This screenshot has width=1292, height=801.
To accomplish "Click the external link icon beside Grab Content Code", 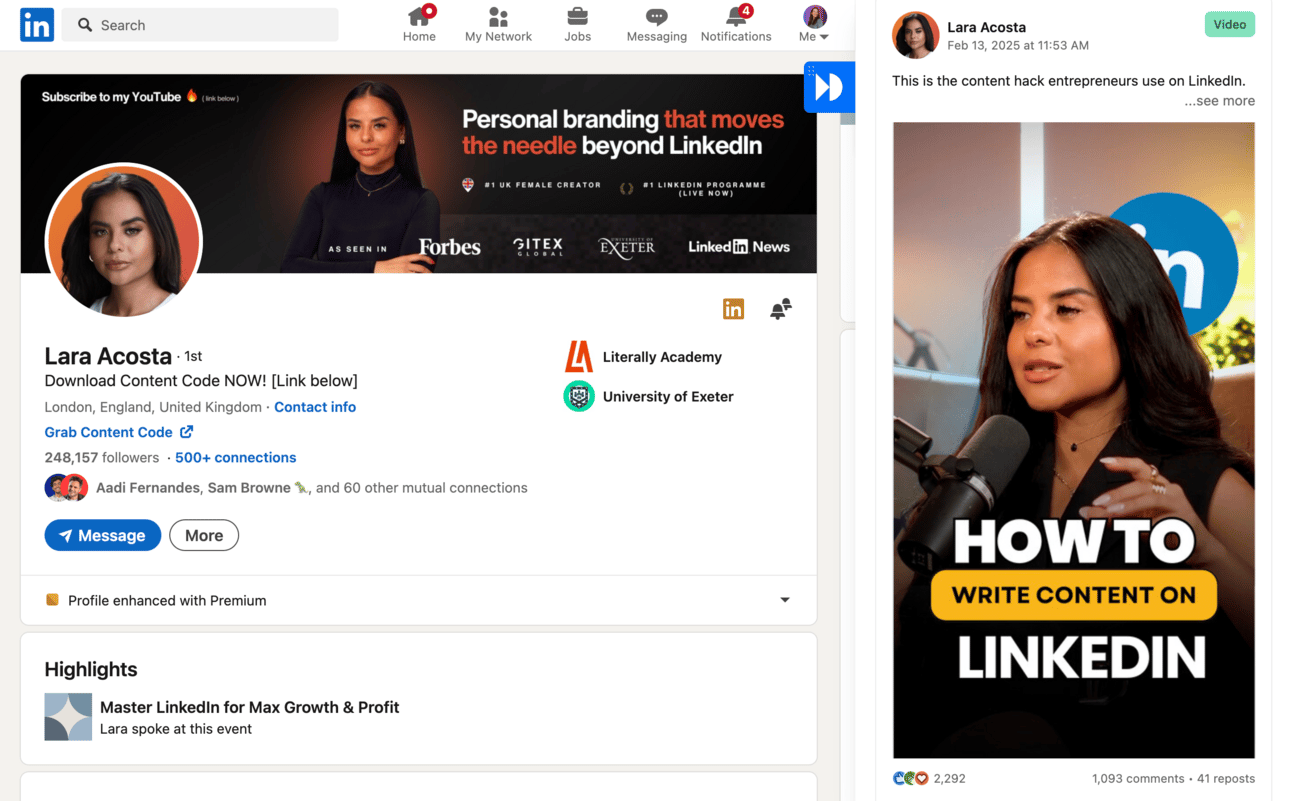I will tap(186, 432).
